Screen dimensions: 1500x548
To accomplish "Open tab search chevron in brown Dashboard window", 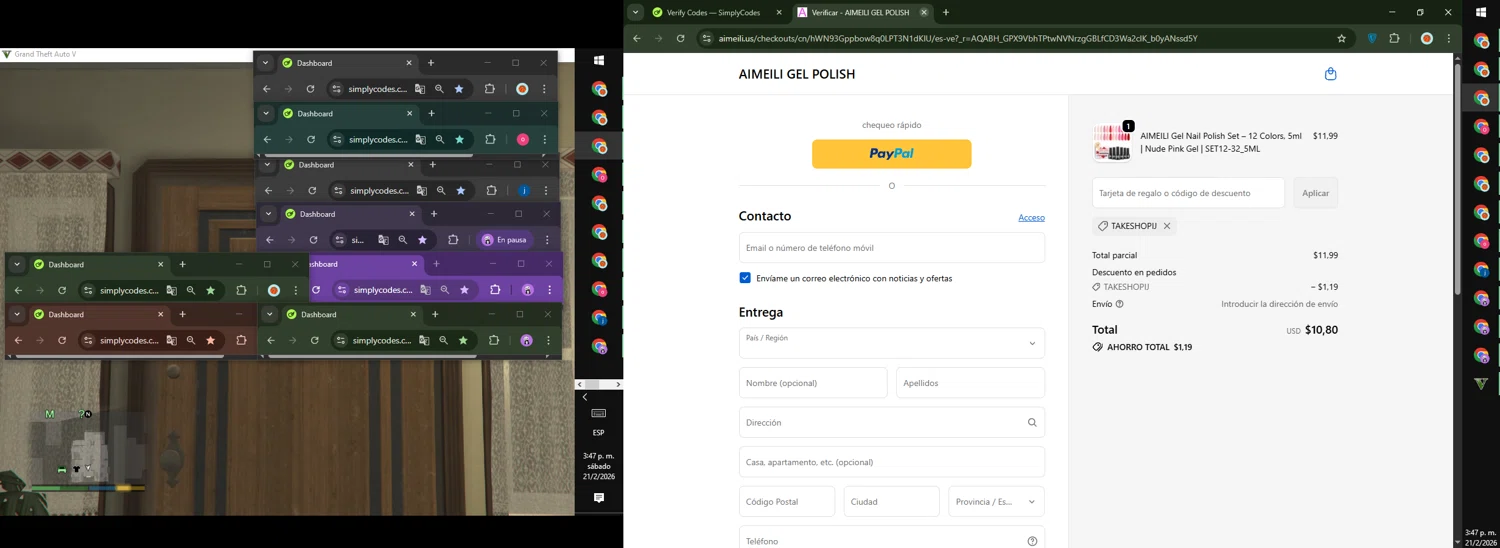I will point(17,315).
